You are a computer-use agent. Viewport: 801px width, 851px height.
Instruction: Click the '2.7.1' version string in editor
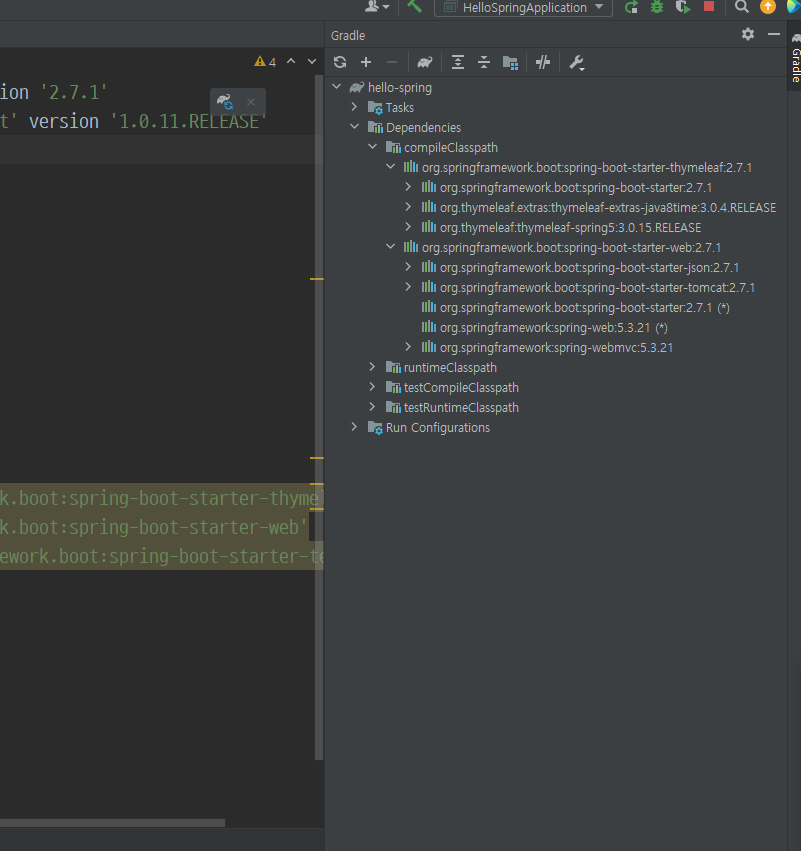[x=74, y=92]
